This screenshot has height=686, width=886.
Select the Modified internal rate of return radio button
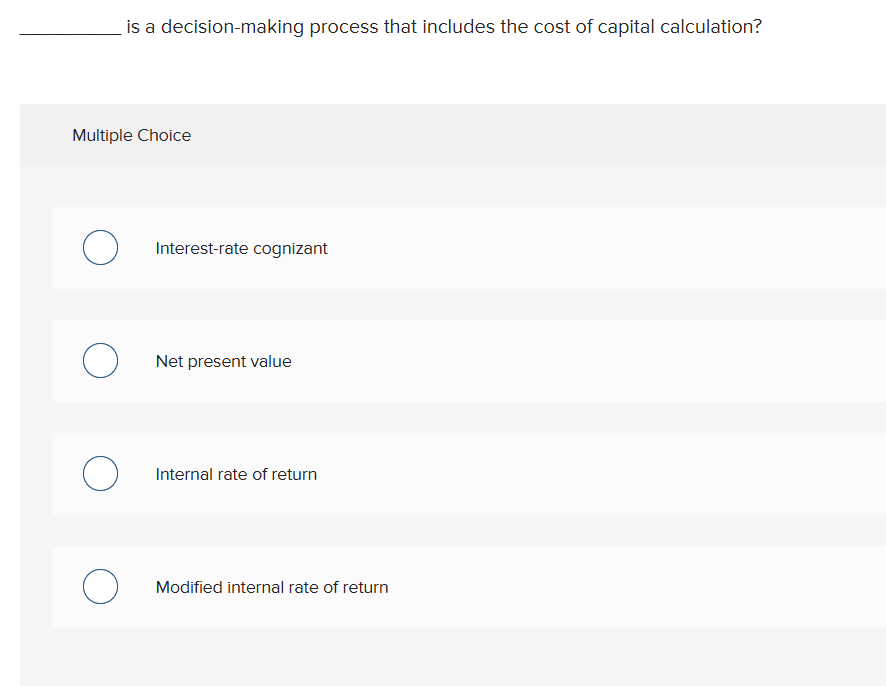[100, 586]
